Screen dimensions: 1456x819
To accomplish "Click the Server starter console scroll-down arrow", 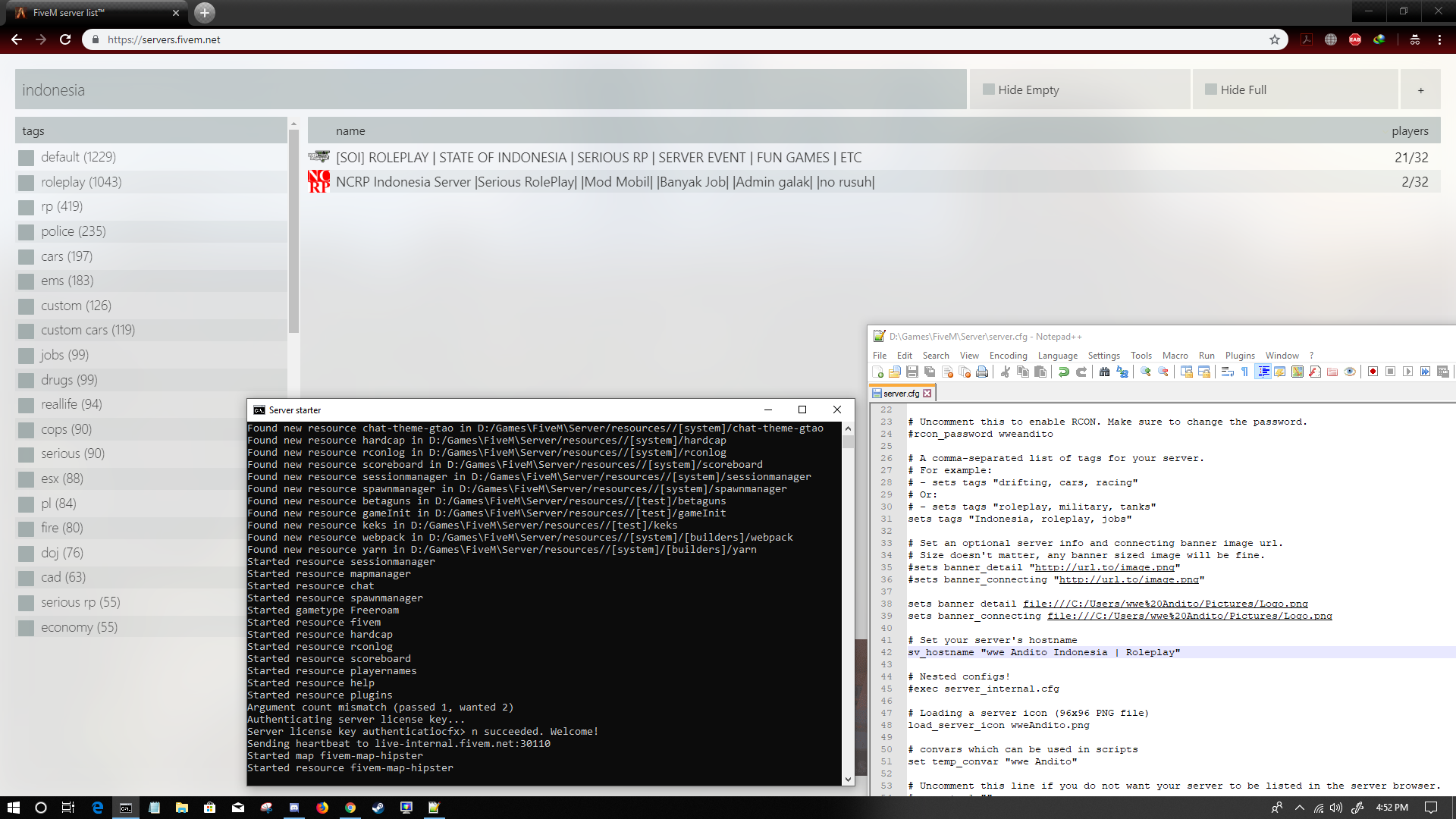I will point(848,779).
